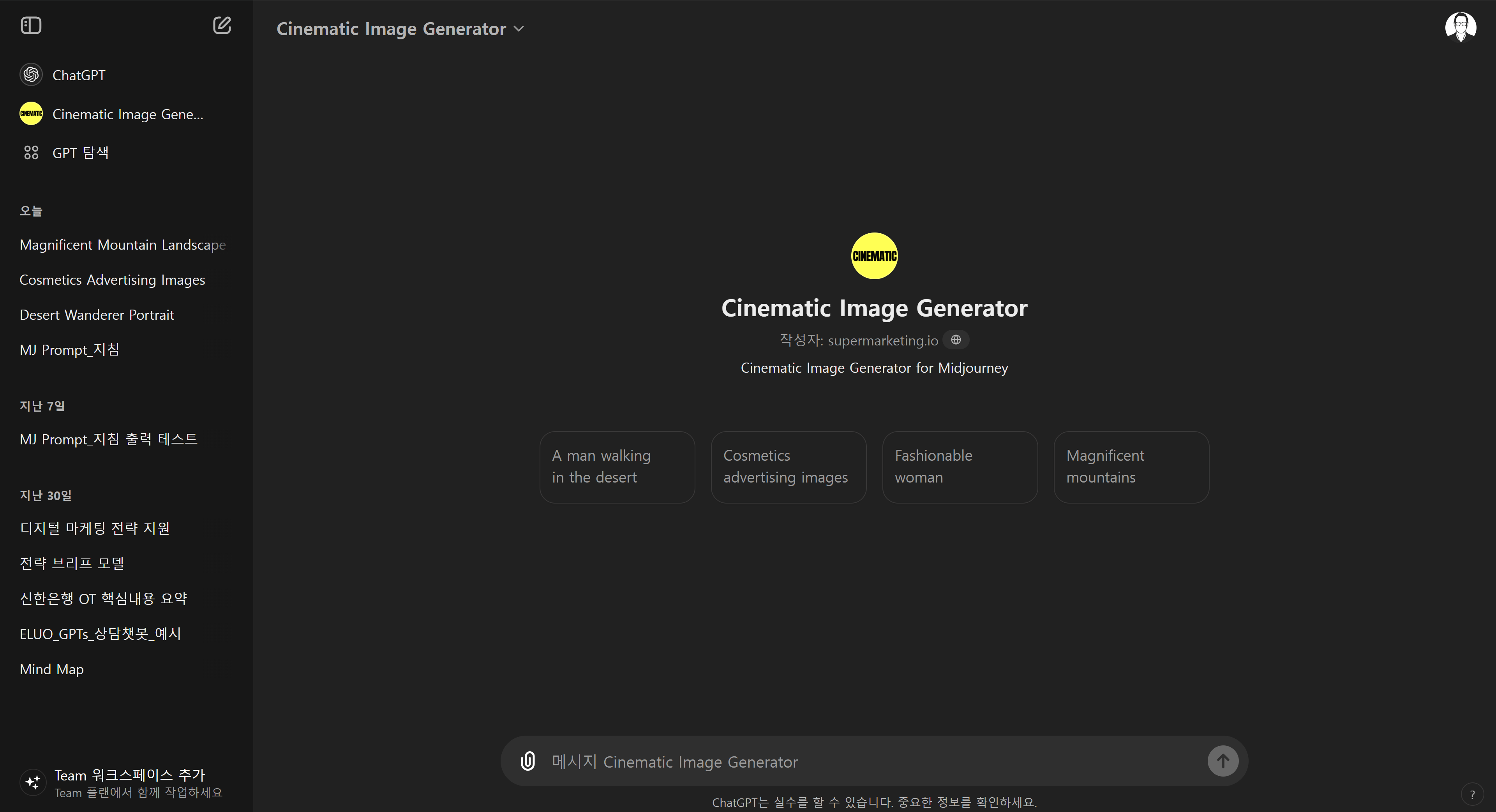Attach a file with the paperclip icon

(x=527, y=761)
